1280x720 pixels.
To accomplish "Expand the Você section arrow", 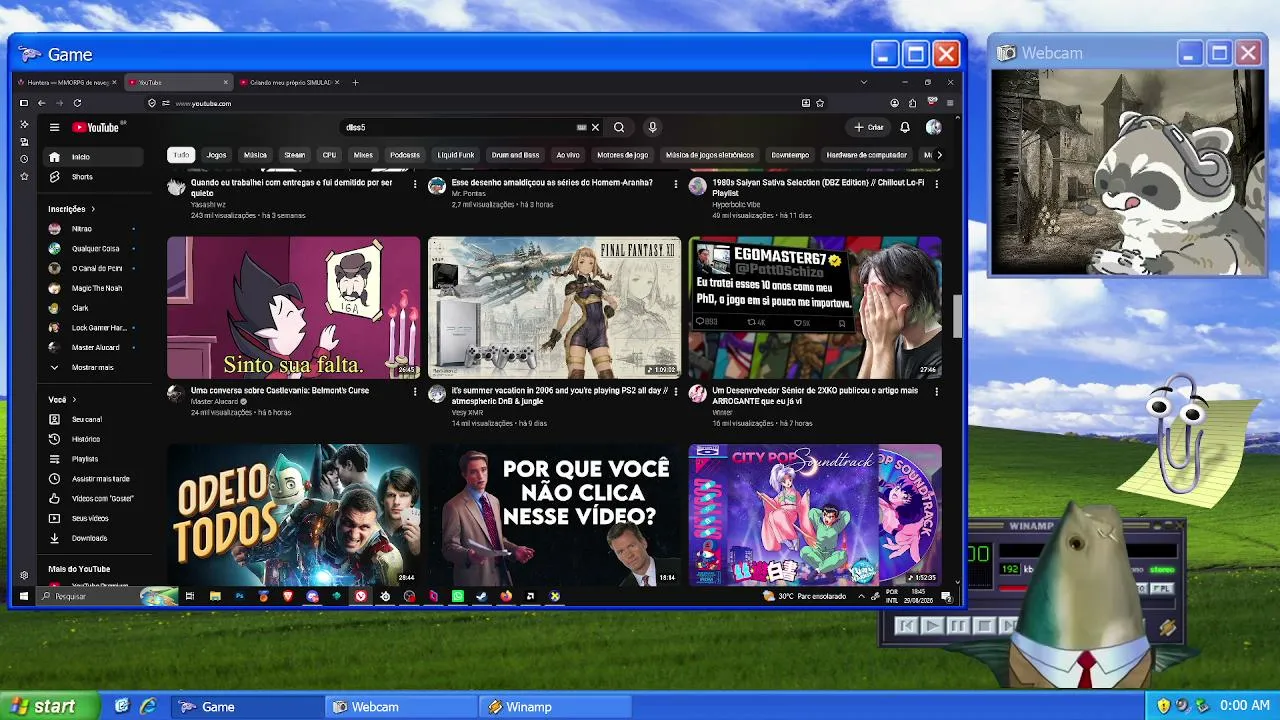I will (74, 400).
